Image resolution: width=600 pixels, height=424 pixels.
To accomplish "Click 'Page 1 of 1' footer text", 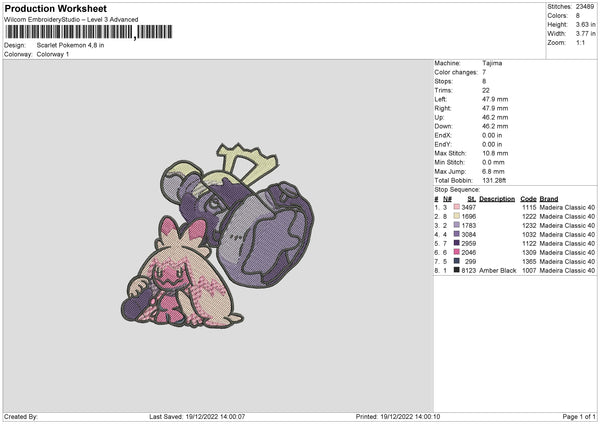I will [x=579, y=416].
